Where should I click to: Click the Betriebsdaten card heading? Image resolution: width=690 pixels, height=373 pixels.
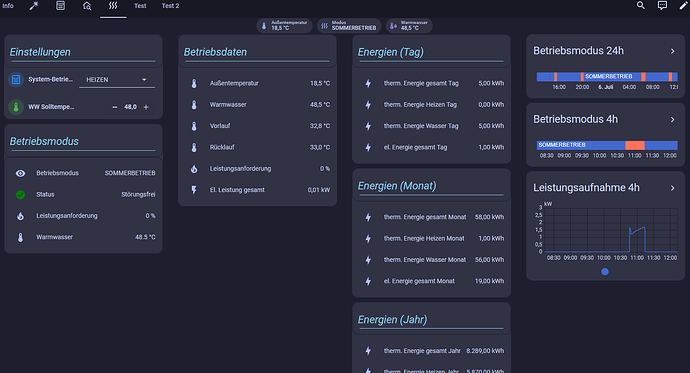(215, 52)
